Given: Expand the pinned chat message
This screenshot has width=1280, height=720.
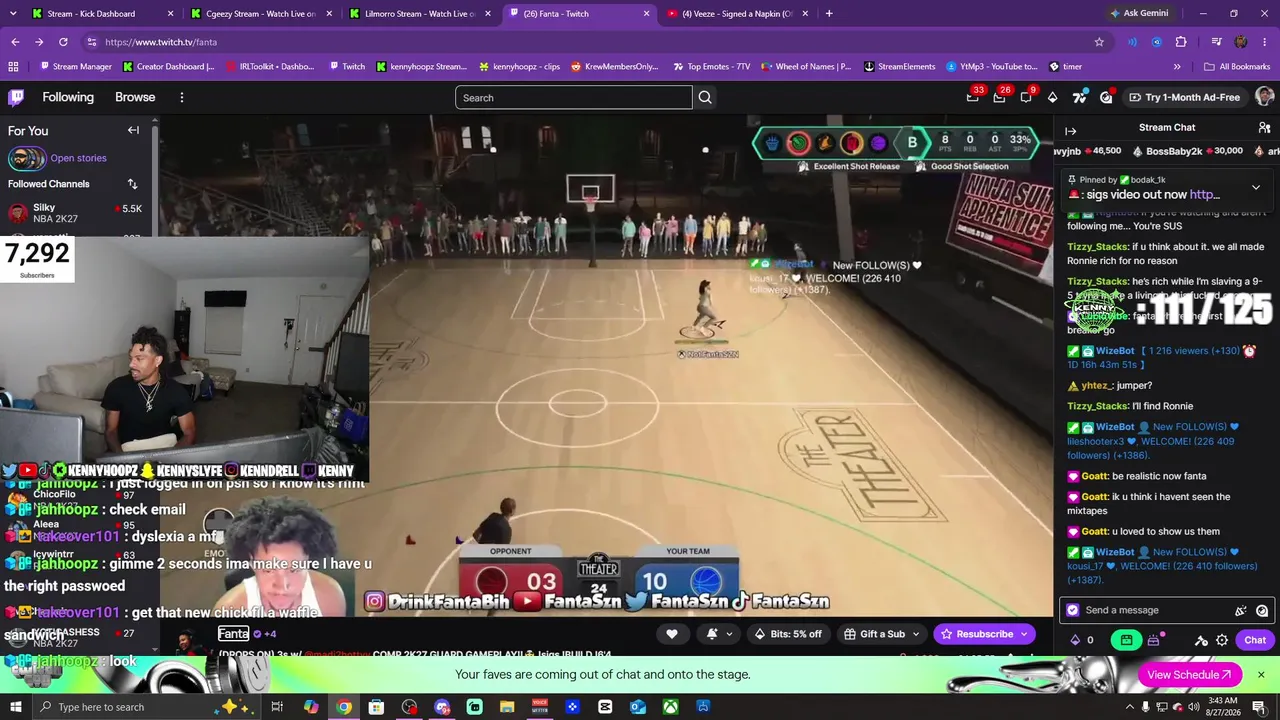Looking at the screenshot, I should 1256,187.
